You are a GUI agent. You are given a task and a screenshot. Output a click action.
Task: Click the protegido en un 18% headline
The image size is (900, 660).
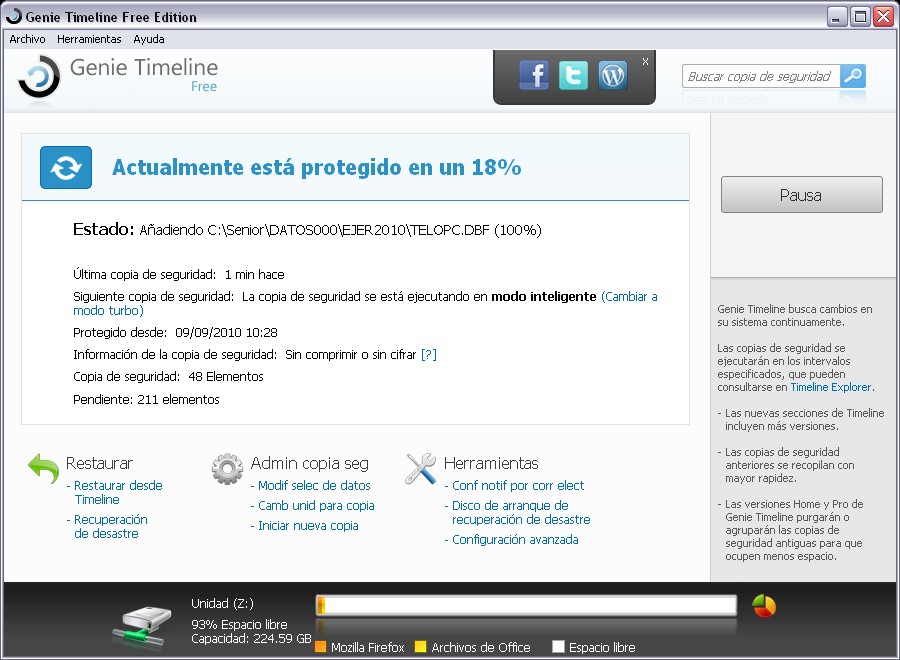pos(317,167)
